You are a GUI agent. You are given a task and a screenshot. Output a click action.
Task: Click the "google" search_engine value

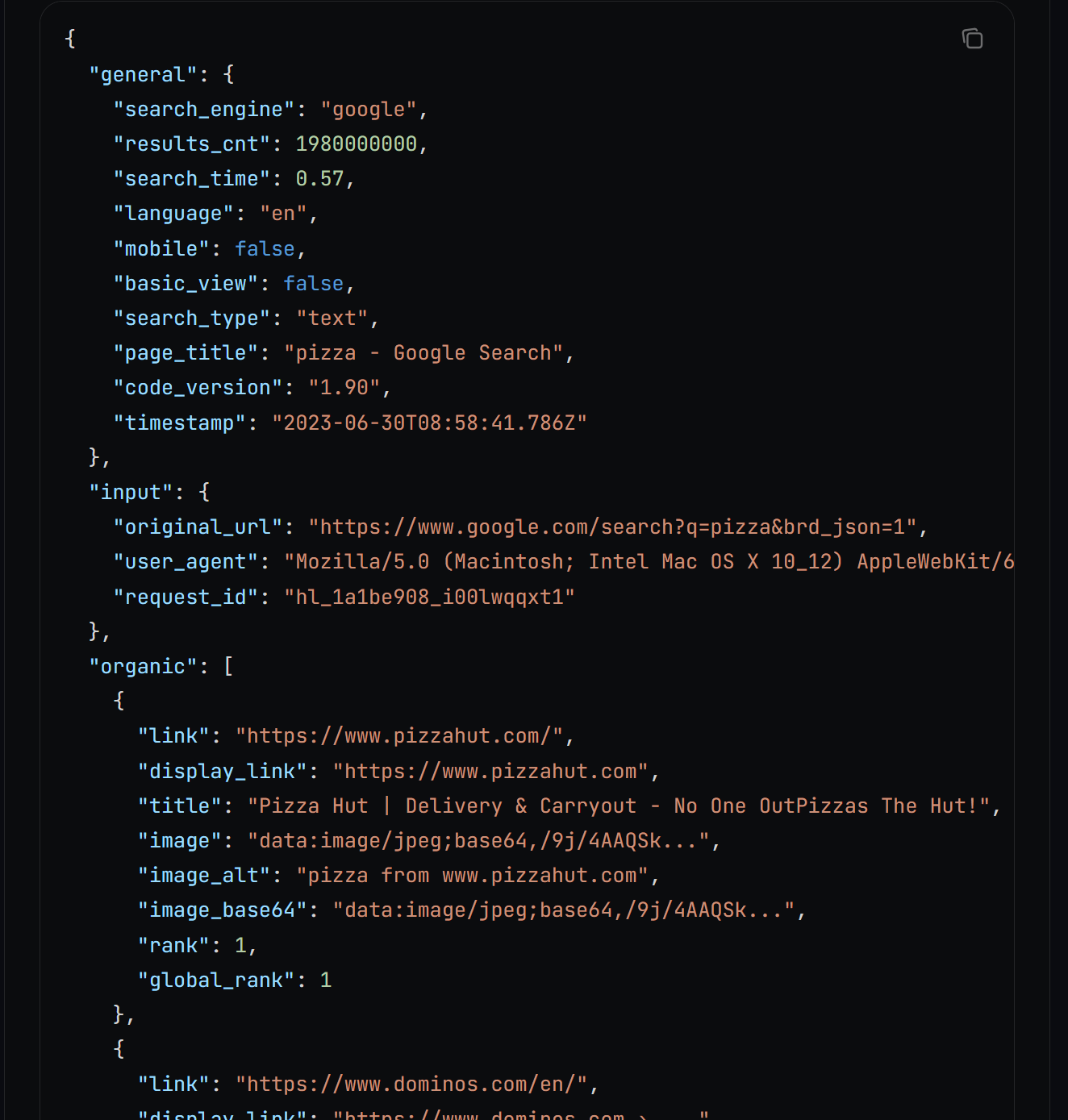coord(369,110)
